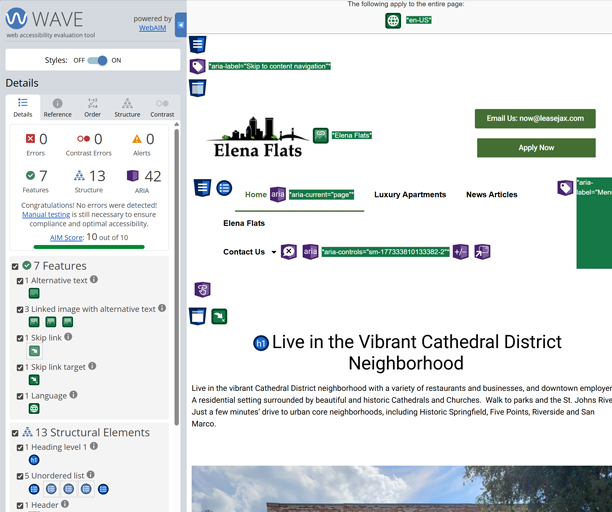The height and width of the screenshot is (512, 612).
Task: Uncheck 3 Linked image with alternative text
Action: pos(20,310)
